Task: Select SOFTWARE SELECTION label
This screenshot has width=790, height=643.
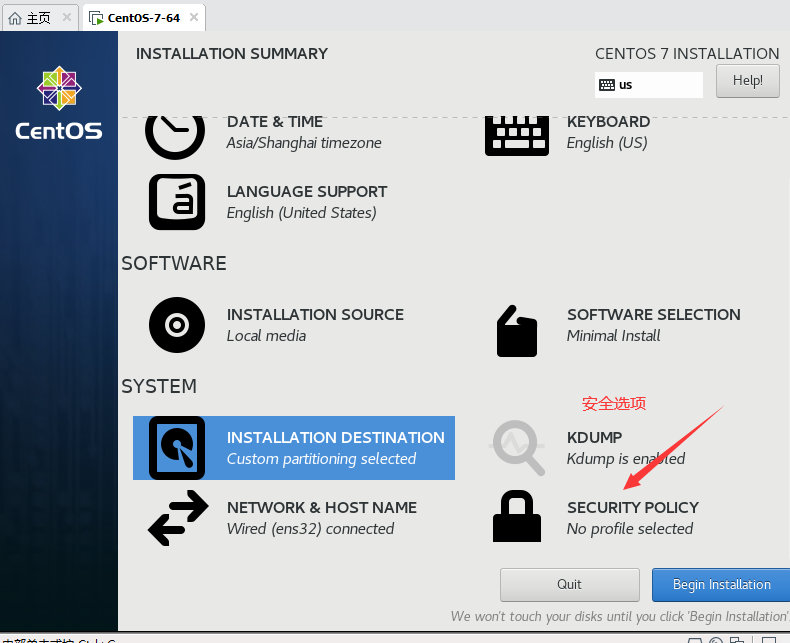Action: point(653,315)
